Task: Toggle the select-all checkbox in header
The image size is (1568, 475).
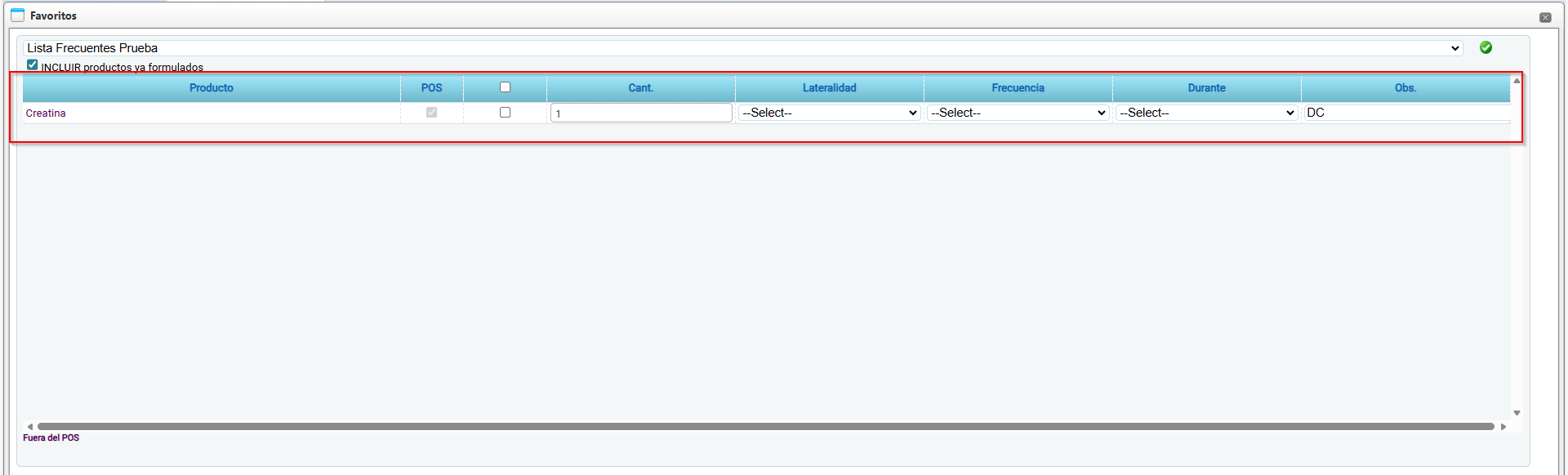Action: click(505, 87)
